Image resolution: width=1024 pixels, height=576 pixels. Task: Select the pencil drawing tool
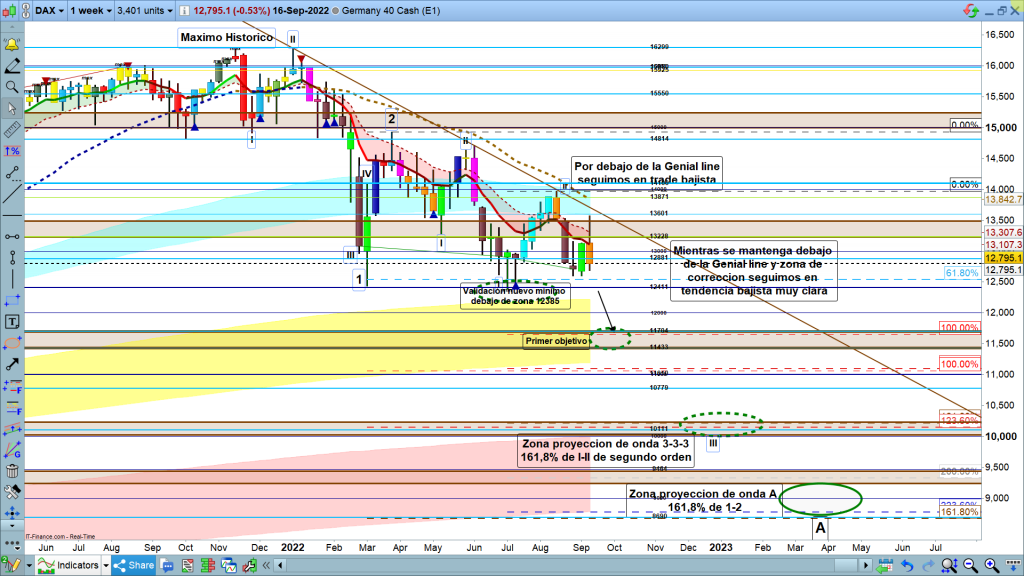(12, 66)
